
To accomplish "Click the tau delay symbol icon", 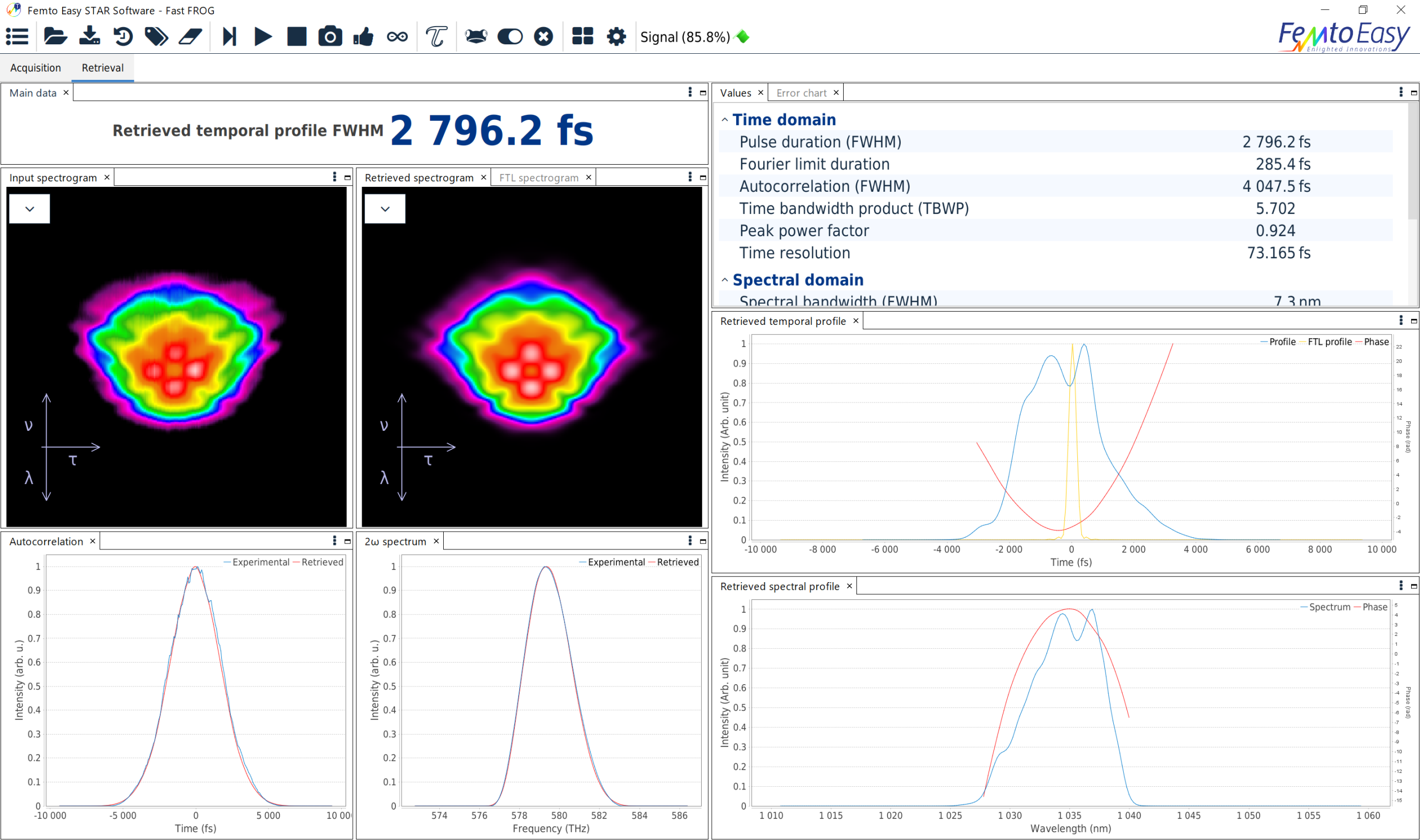I will click(436, 37).
